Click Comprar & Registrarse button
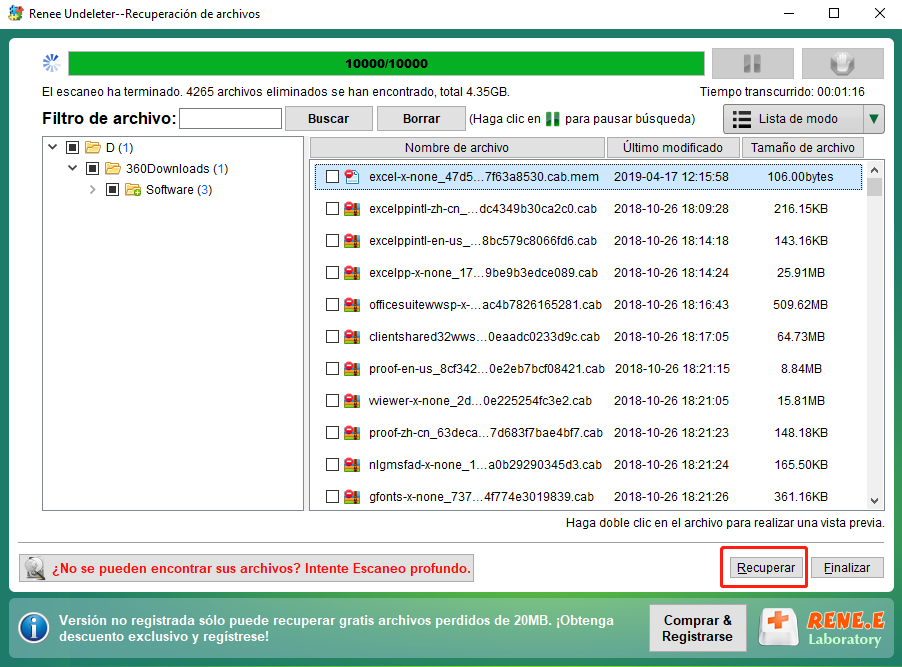Screen dimensions: 902x667 coord(697,628)
